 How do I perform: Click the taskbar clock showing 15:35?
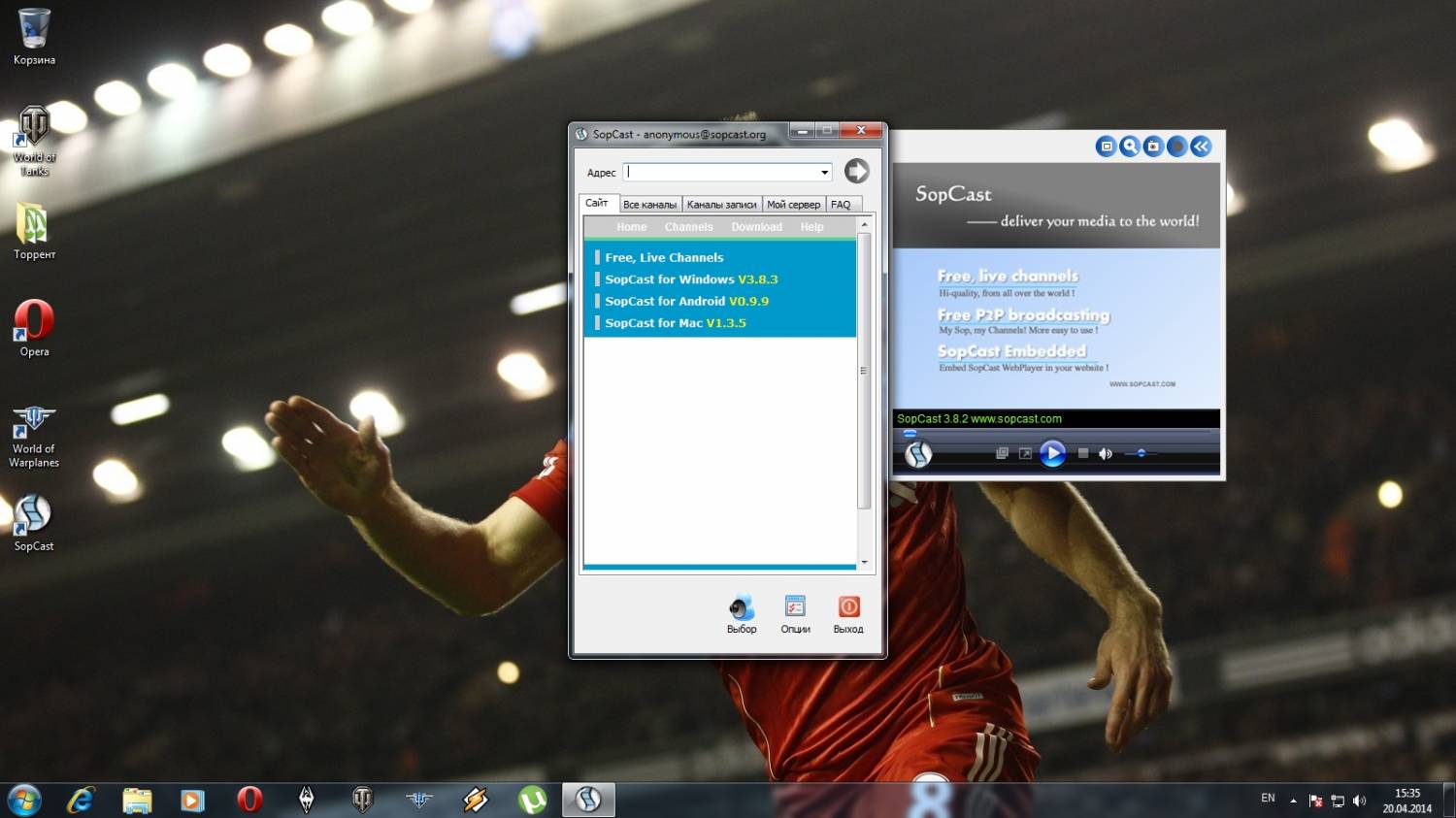[x=1407, y=801]
